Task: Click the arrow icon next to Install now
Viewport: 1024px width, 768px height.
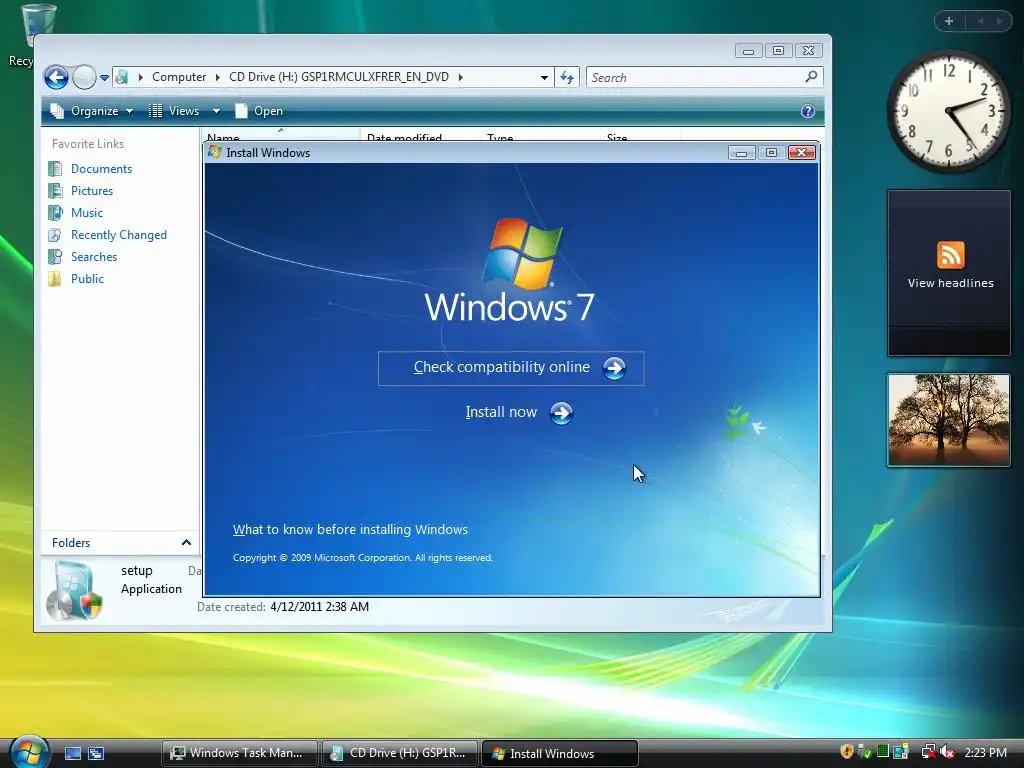Action: coord(561,413)
